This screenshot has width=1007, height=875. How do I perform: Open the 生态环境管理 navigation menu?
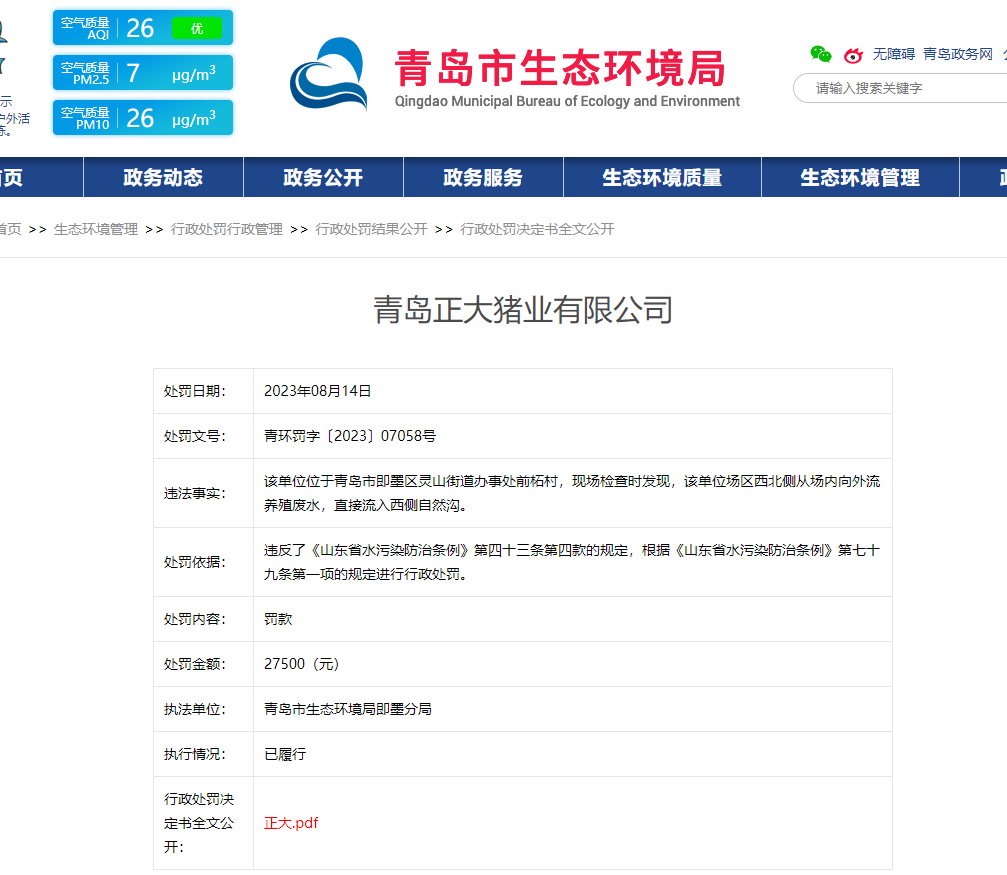pyautogui.click(x=860, y=177)
